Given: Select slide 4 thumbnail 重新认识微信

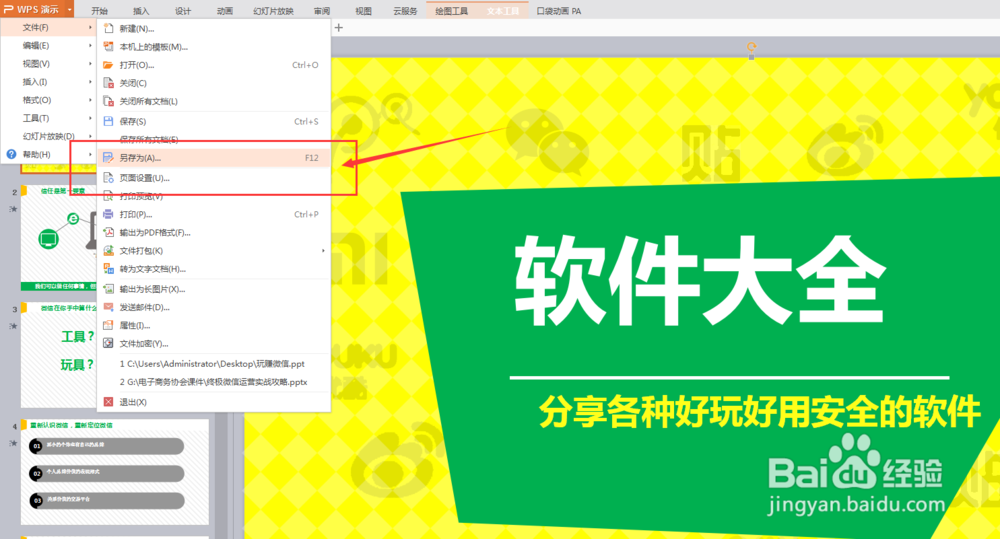Looking at the screenshot, I should pyautogui.click(x=115, y=471).
